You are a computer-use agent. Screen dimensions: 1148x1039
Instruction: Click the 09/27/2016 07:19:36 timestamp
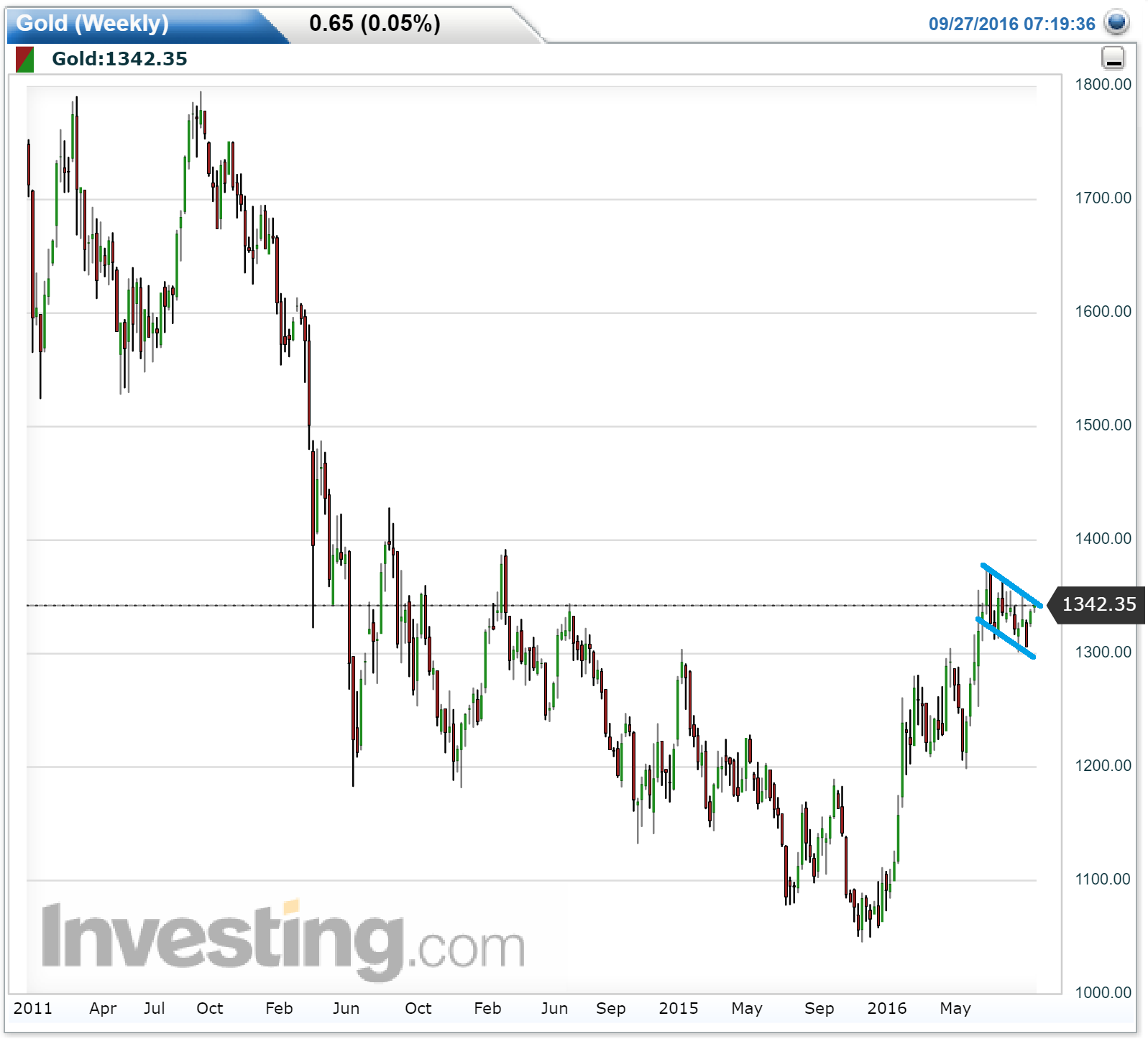coord(1011,24)
